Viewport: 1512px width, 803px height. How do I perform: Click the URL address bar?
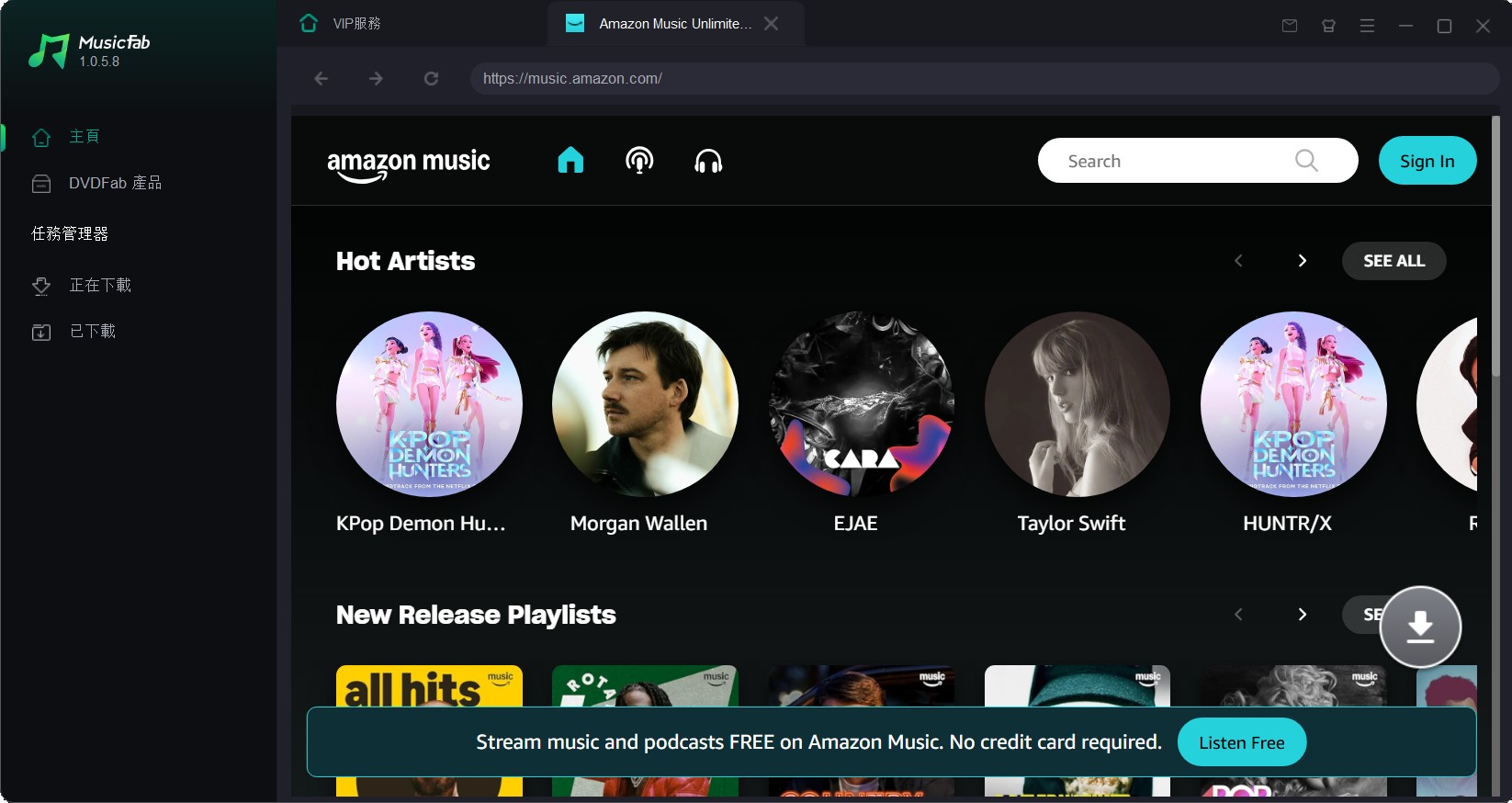point(985,79)
